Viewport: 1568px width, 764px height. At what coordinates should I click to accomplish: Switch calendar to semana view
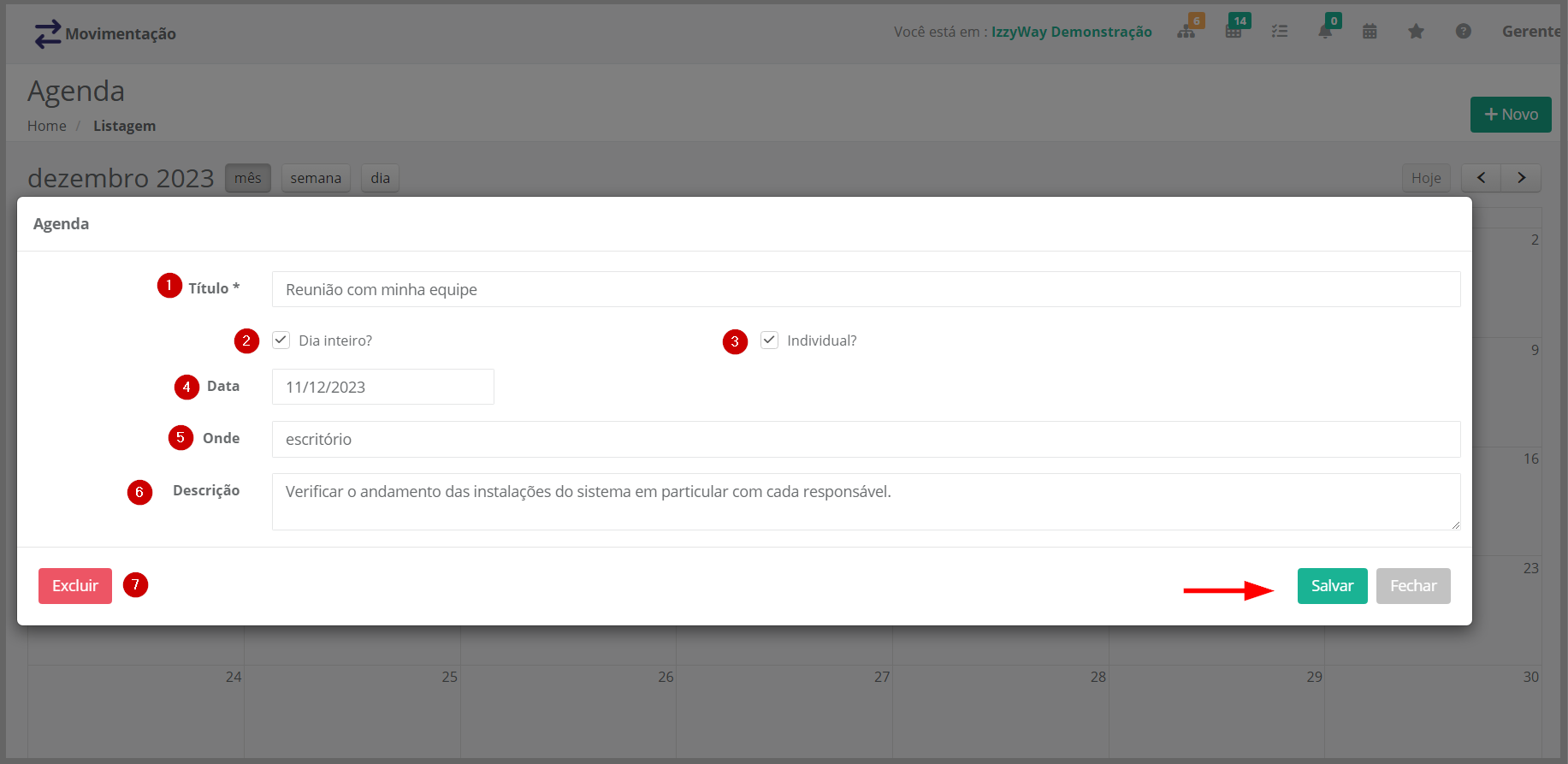coord(316,178)
